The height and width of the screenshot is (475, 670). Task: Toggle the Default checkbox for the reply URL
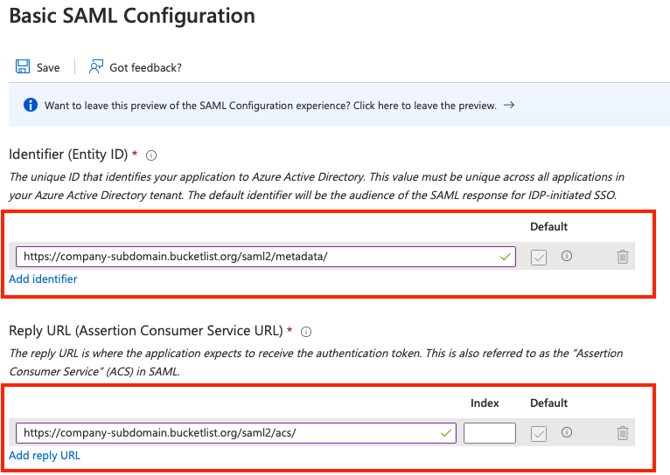click(540, 433)
